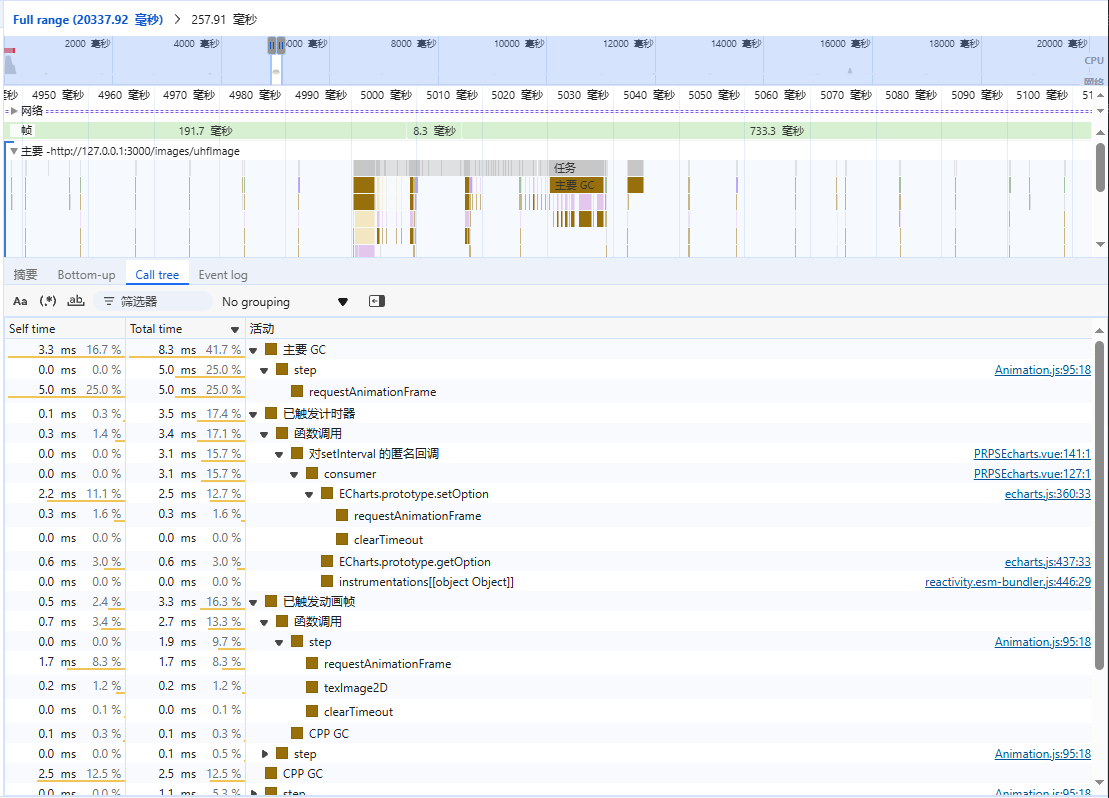The width and height of the screenshot is (1109, 798).
Task: Click Full range breadcrumb
Action: pos(87,19)
